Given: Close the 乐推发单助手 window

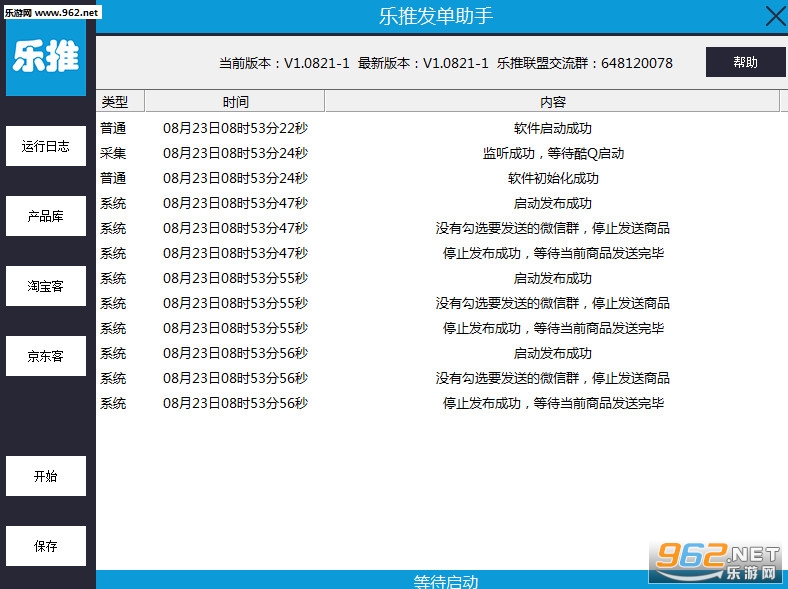Looking at the screenshot, I should point(776,16).
